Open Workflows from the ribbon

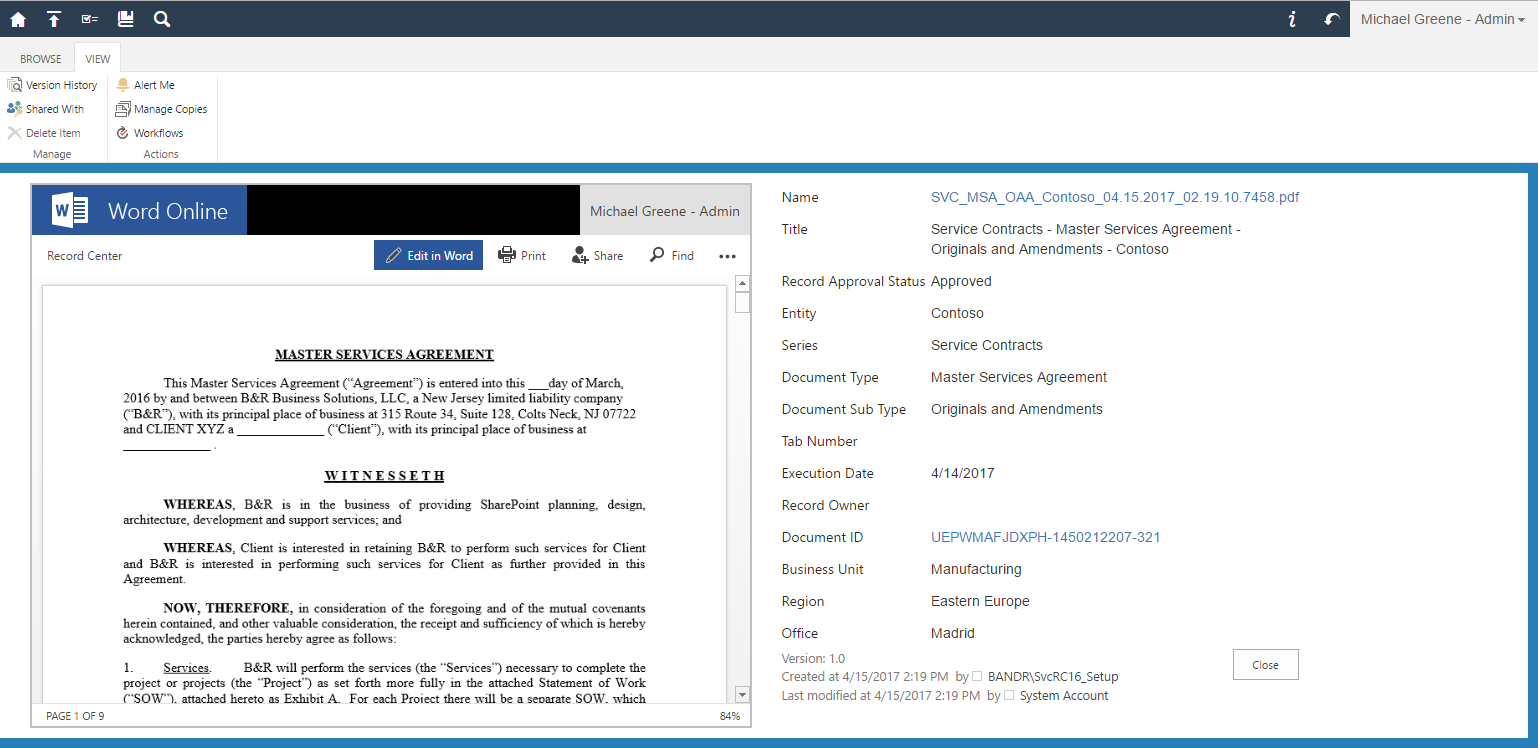(150, 133)
